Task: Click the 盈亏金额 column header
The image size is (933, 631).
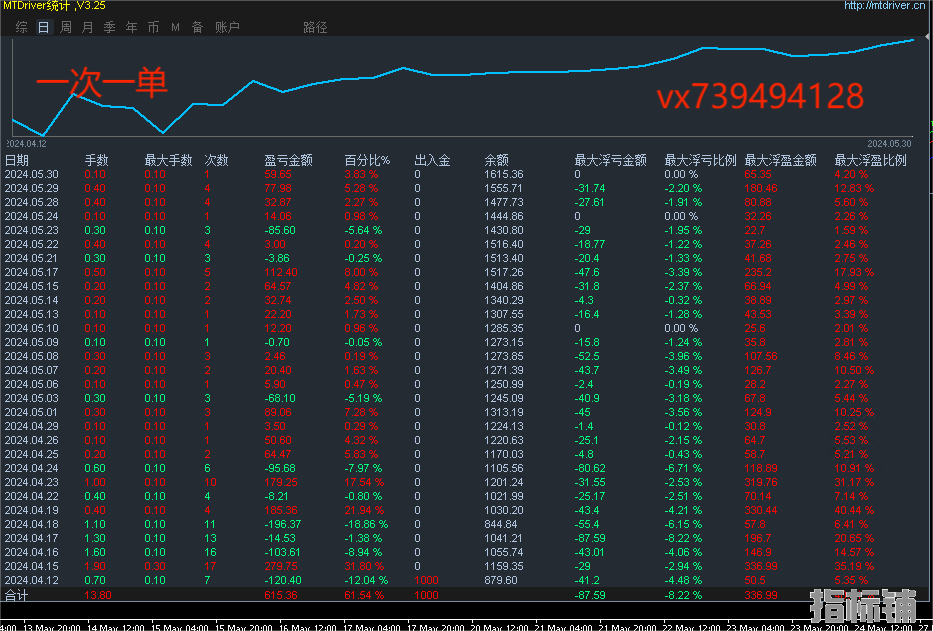Action: pos(288,160)
